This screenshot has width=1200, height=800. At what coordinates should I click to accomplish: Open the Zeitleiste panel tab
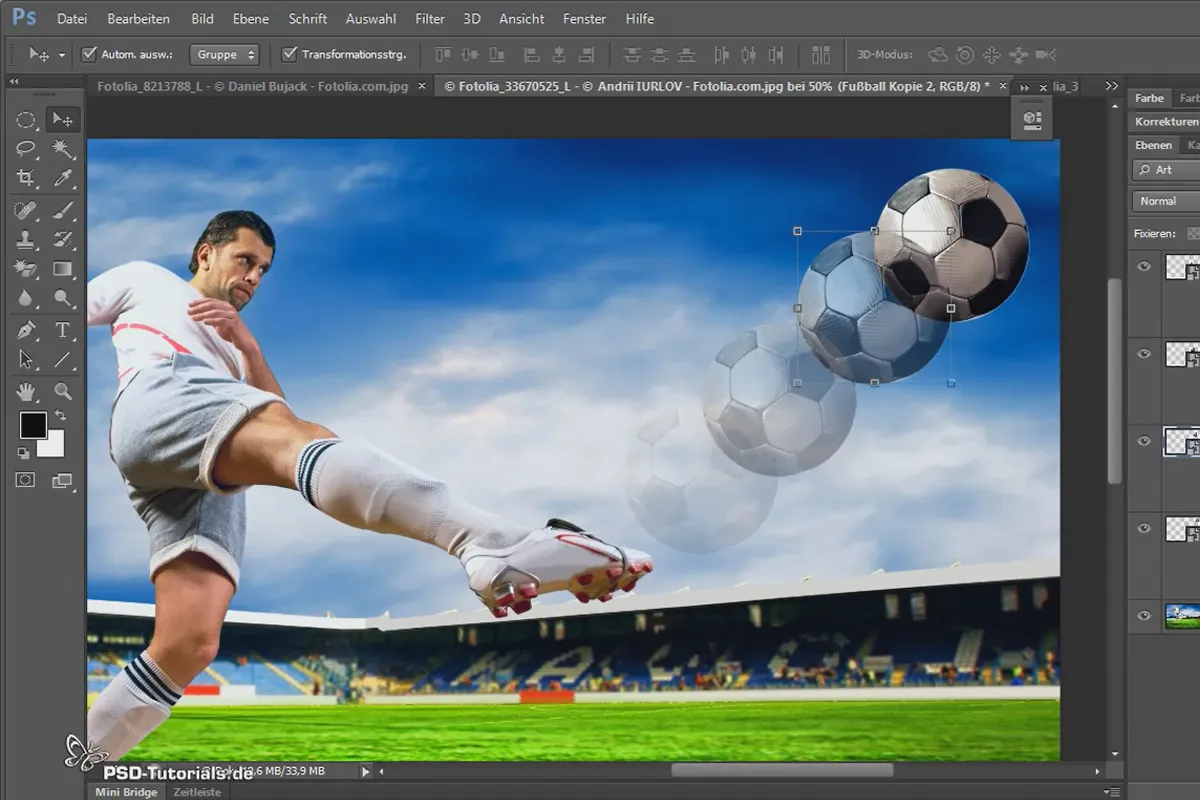[197, 791]
